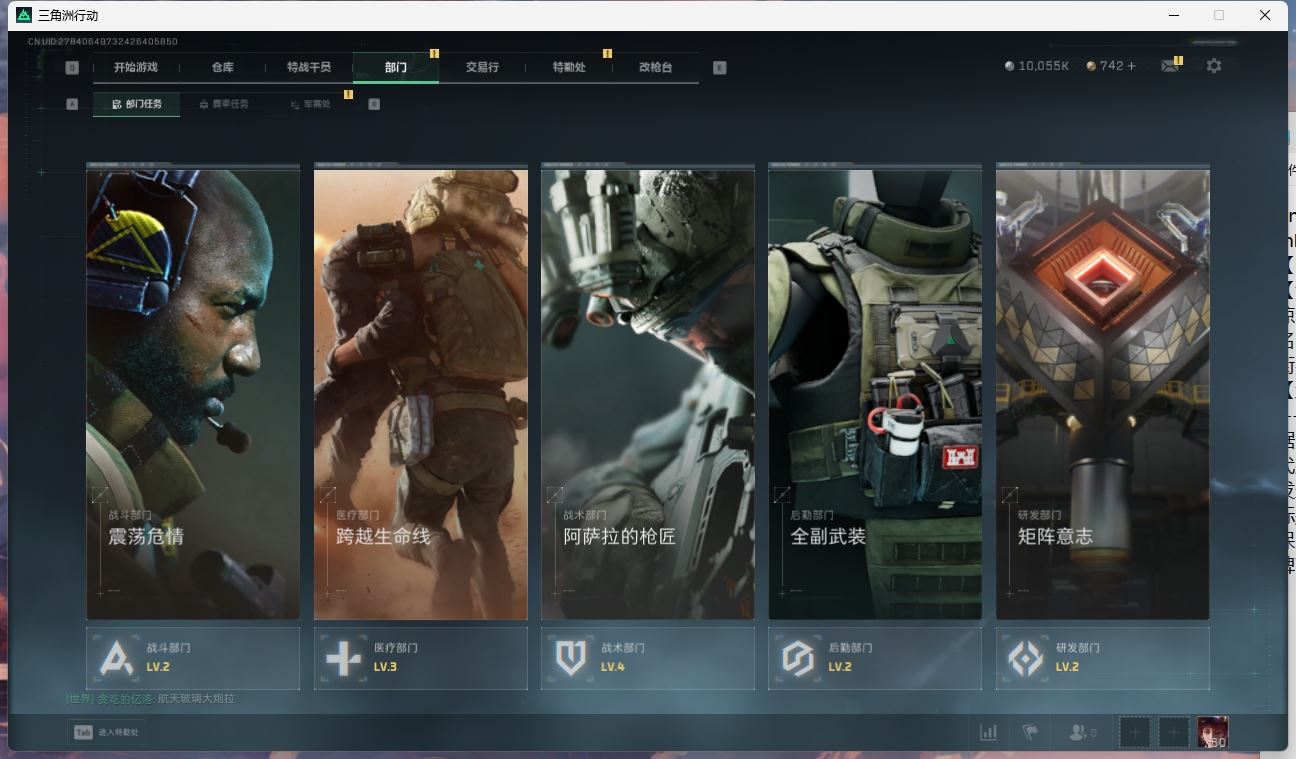Open the settings gear icon
Viewport: 1296px width, 759px height.
click(x=1213, y=66)
